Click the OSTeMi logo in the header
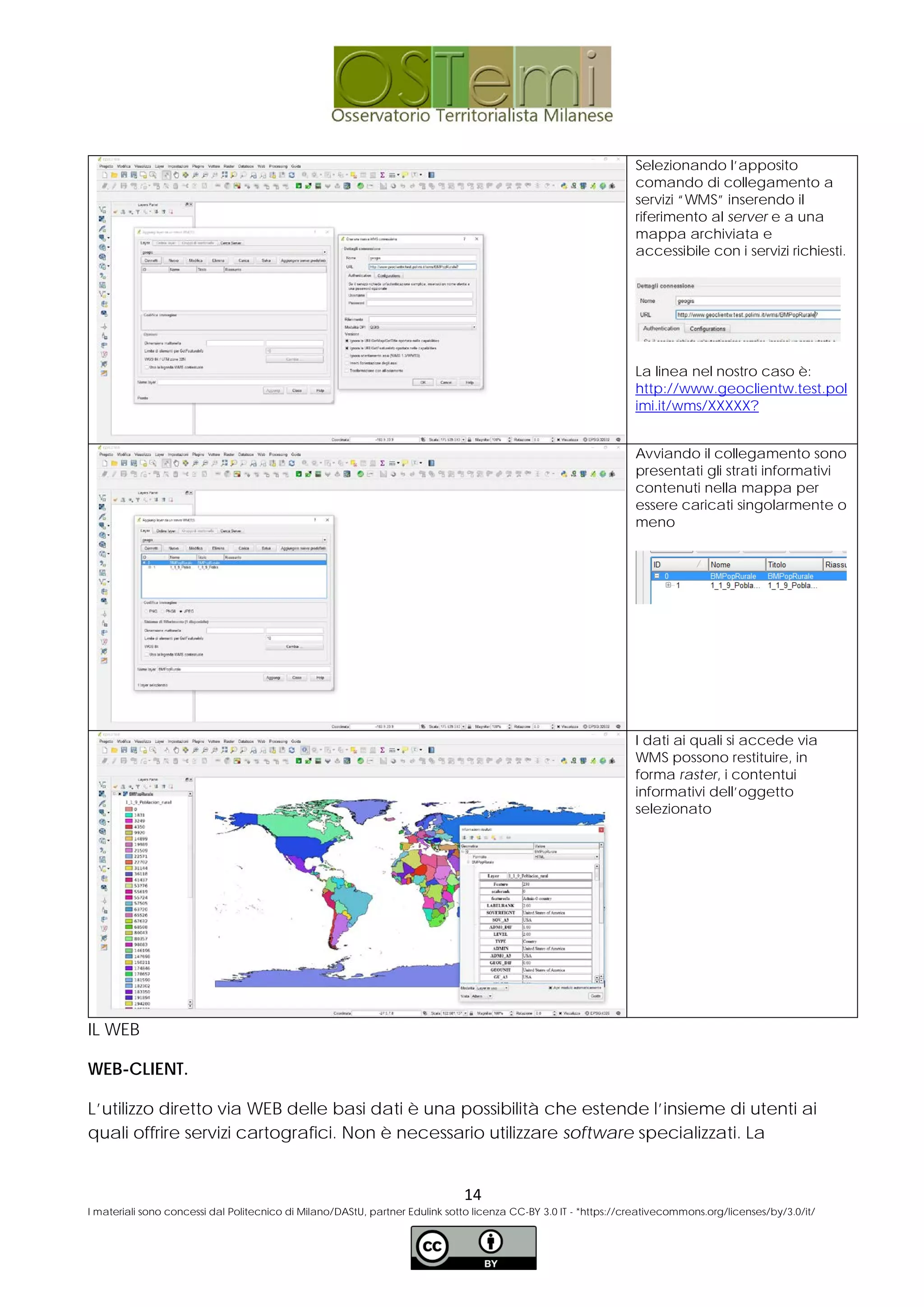924x1307 pixels. 472,85
